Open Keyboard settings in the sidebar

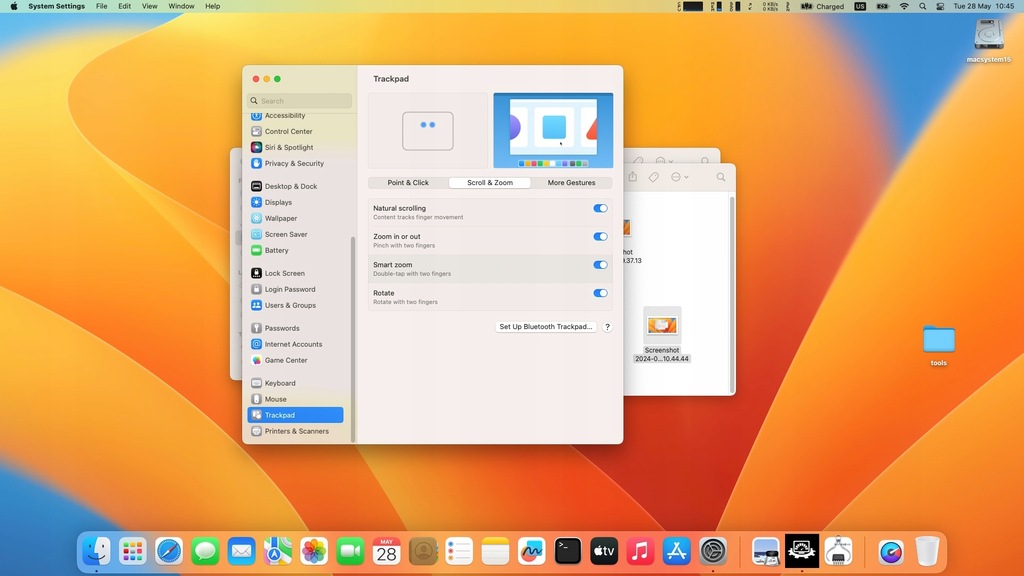click(279, 383)
